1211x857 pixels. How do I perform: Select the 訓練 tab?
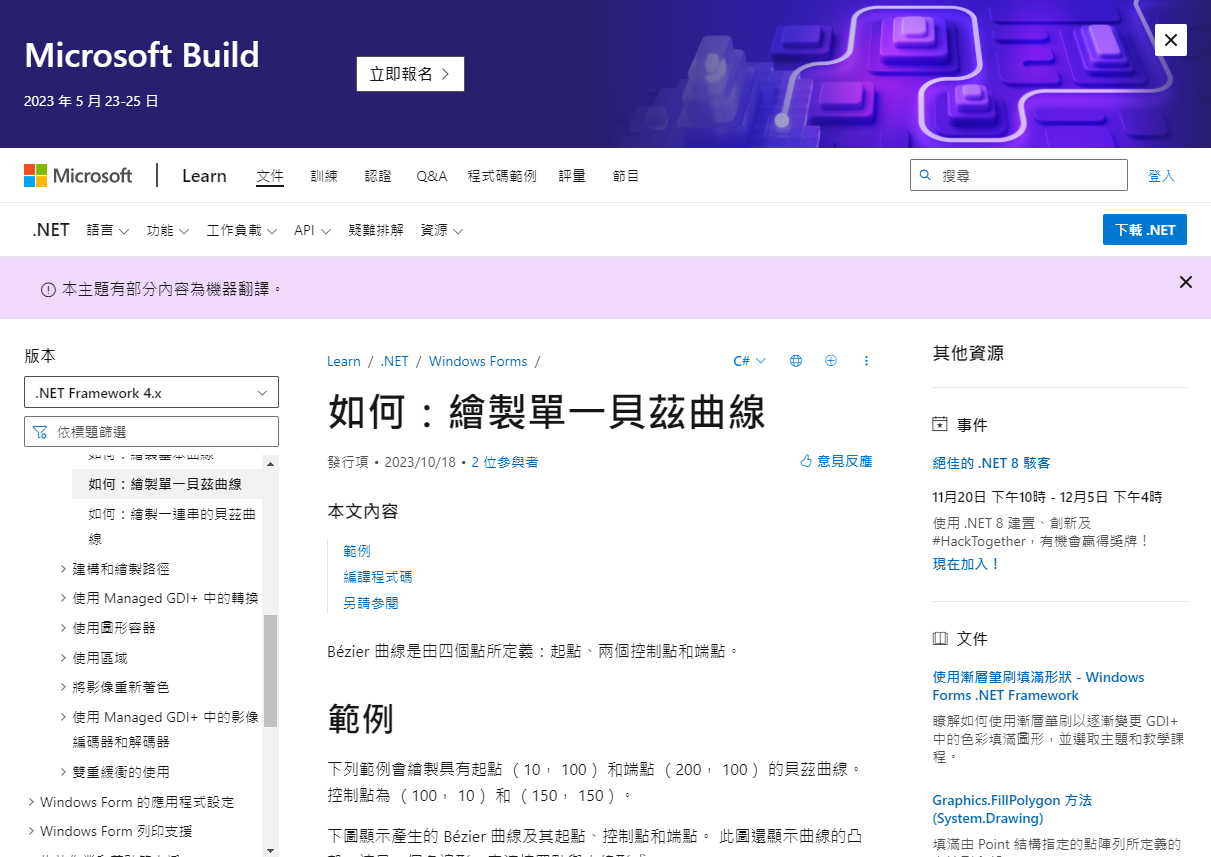pyautogui.click(x=324, y=176)
